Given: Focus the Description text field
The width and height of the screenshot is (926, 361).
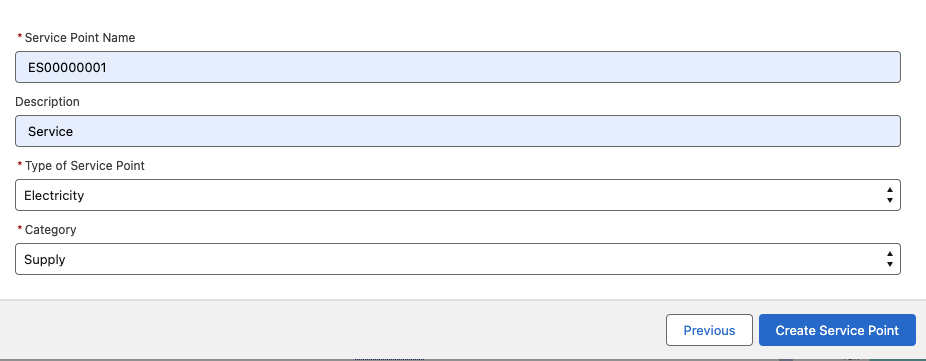Looking at the screenshot, I should coord(458,131).
